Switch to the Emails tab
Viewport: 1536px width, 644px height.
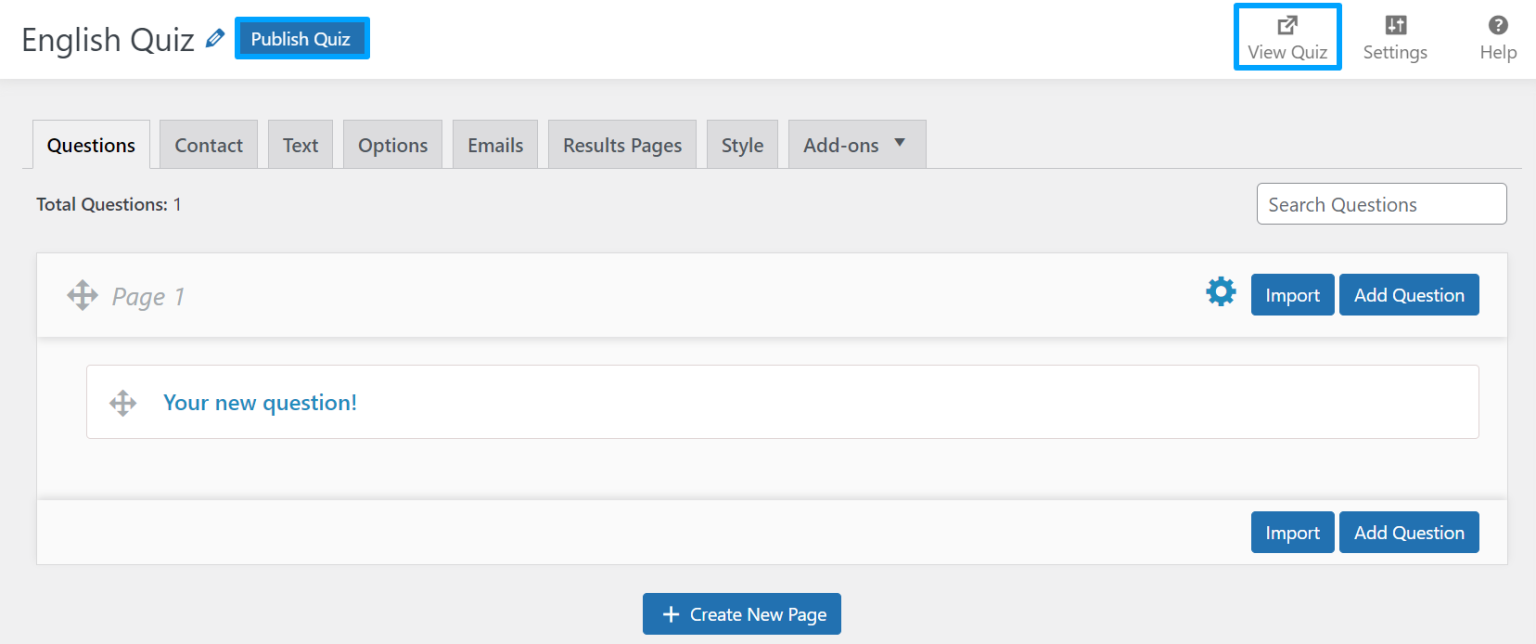tap(495, 143)
